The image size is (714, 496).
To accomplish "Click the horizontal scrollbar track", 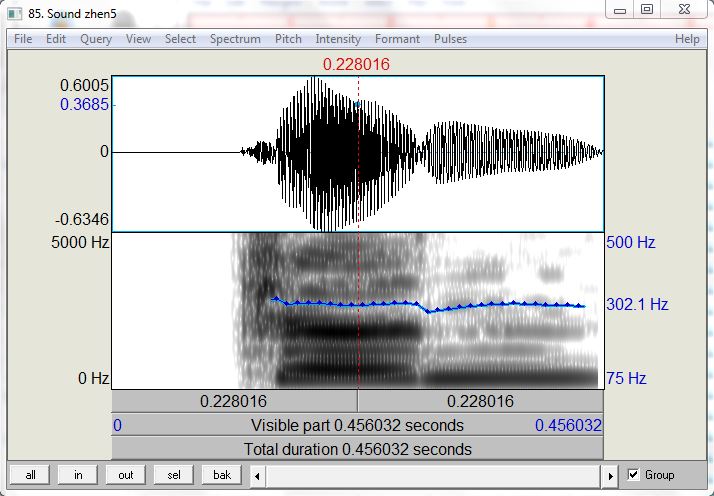I will point(434,476).
